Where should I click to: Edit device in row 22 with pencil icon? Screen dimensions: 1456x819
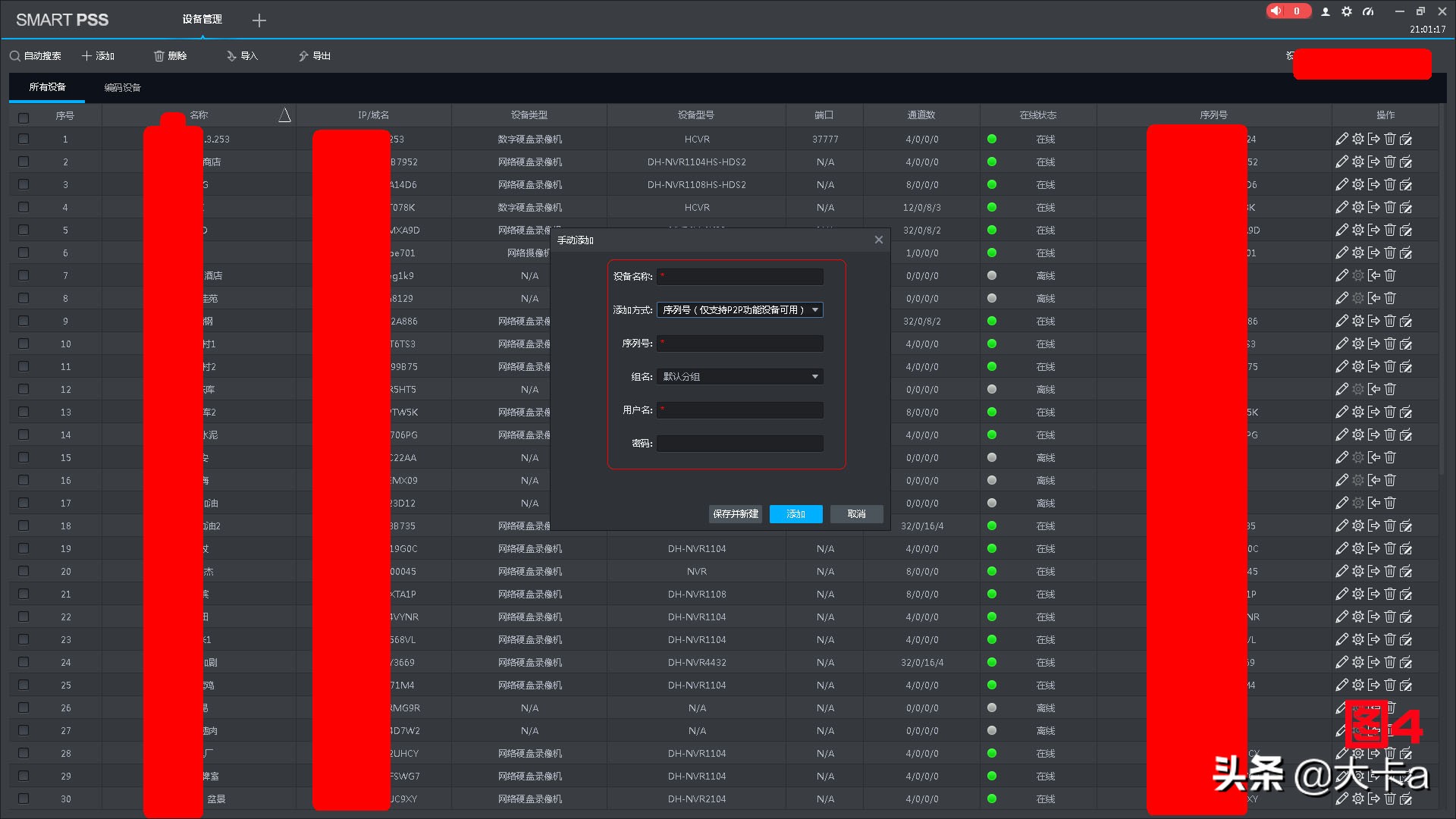[x=1341, y=617]
